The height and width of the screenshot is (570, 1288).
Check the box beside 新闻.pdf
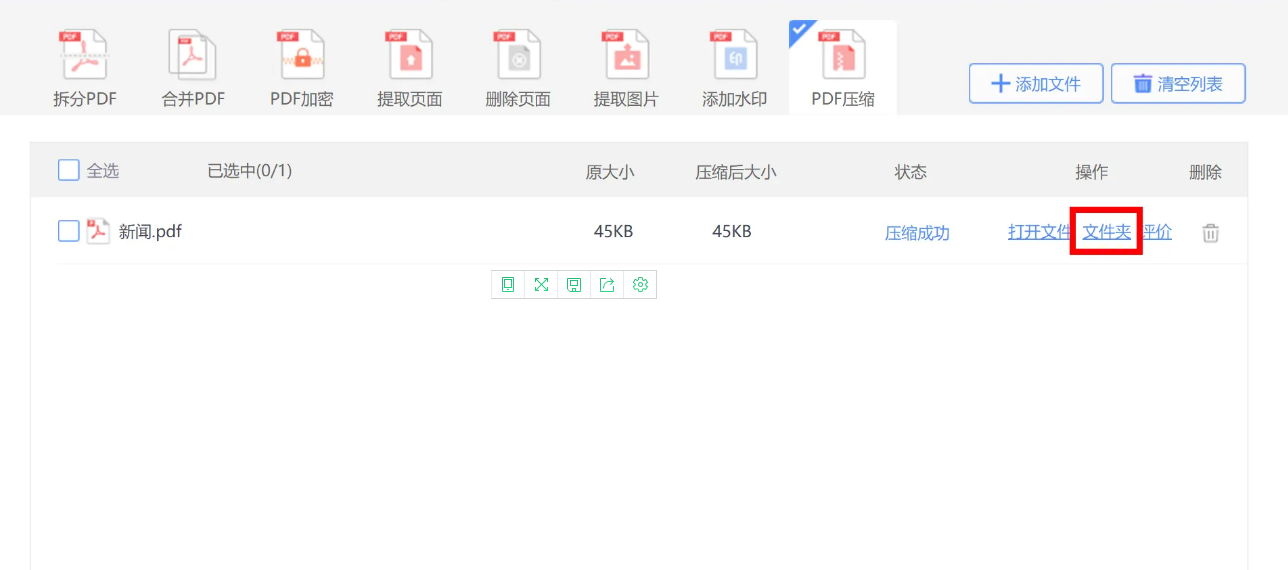pyautogui.click(x=69, y=232)
